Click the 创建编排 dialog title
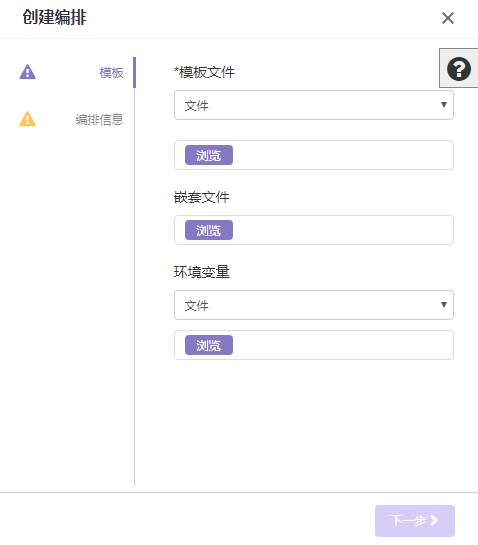This screenshot has width=478, height=545. [x=55, y=17]
